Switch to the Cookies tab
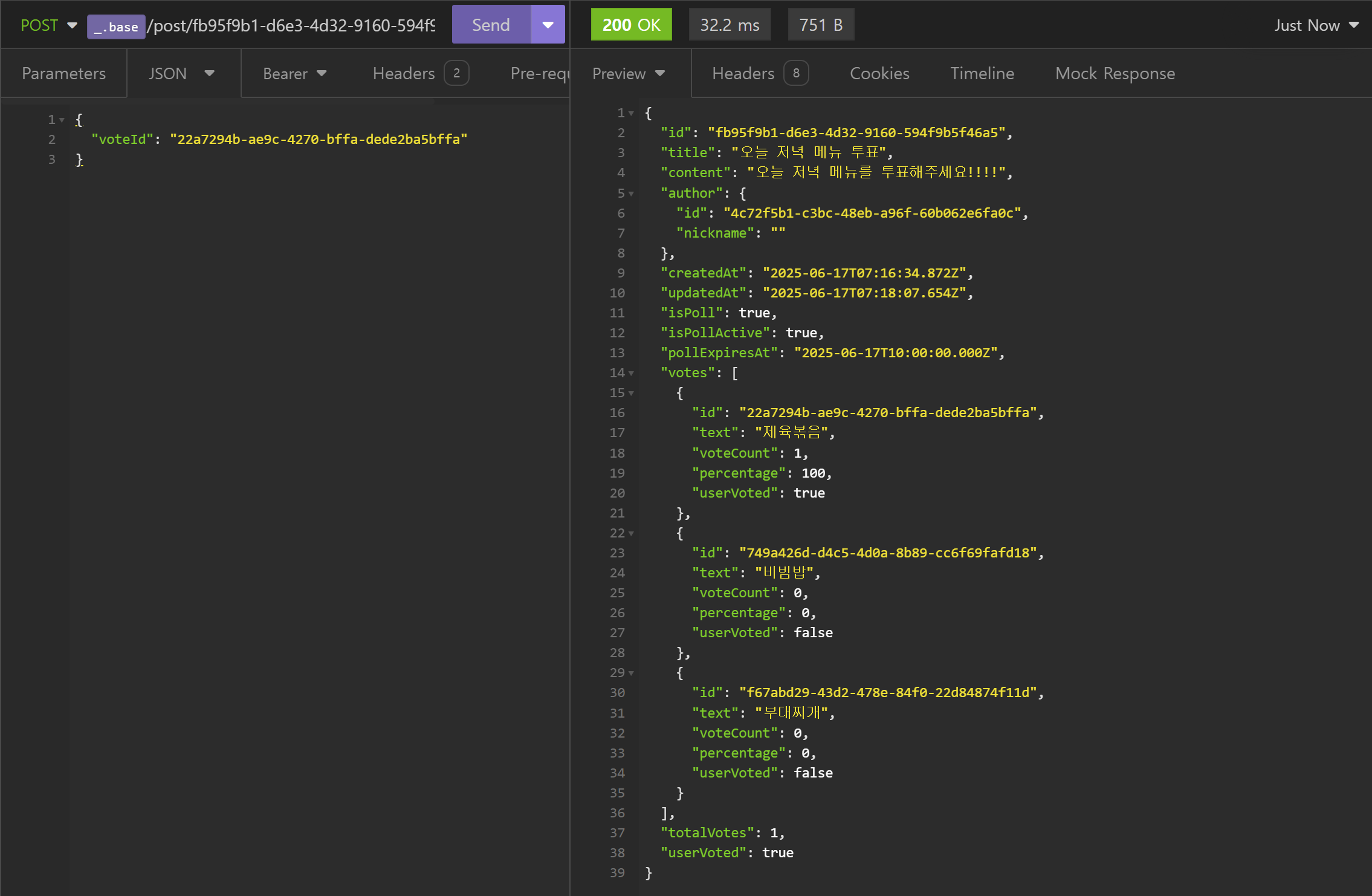The height and width of the screenshot is (896, 1372). point(879,73)
